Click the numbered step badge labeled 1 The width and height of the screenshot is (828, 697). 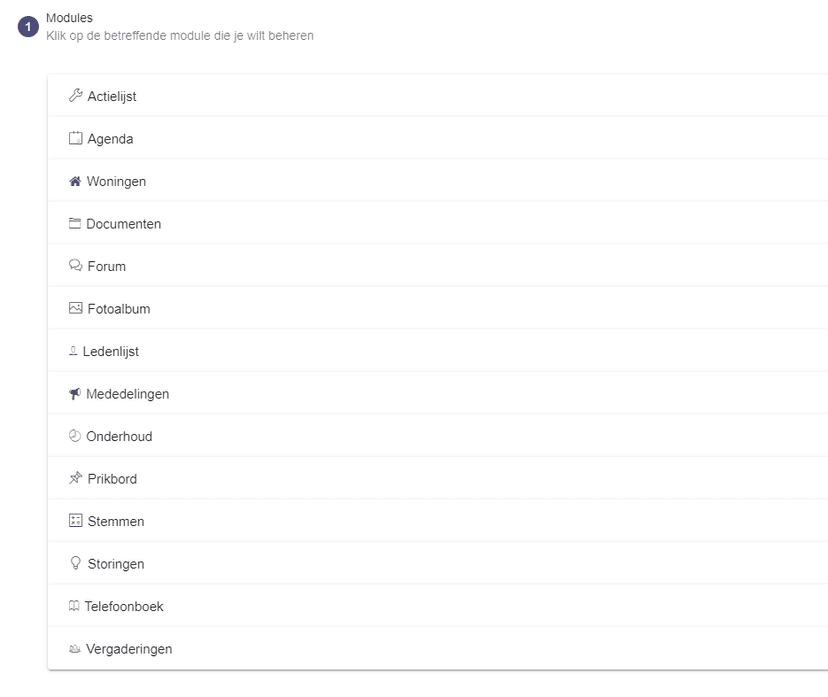pos(24,26)
